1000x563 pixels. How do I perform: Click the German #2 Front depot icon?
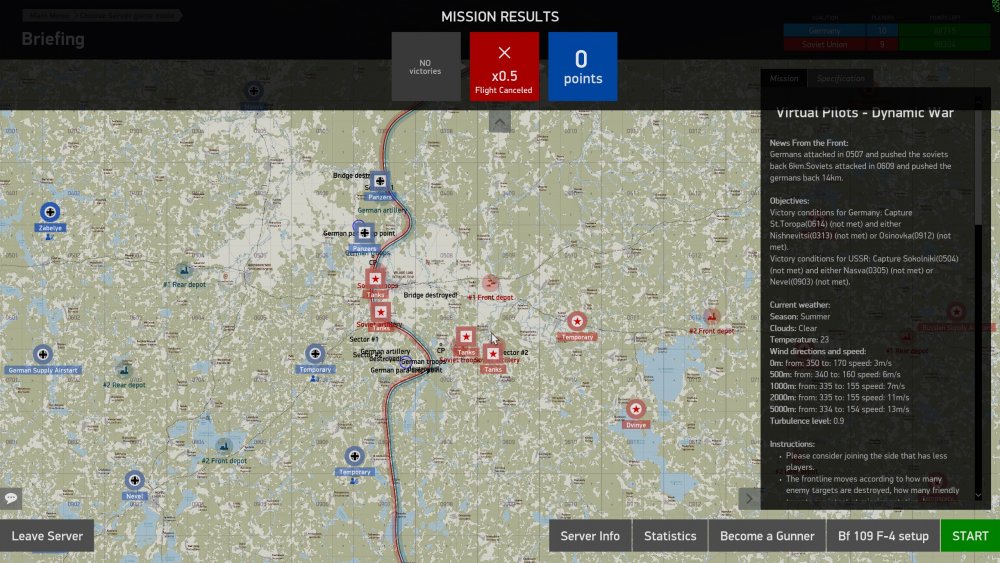223,446
